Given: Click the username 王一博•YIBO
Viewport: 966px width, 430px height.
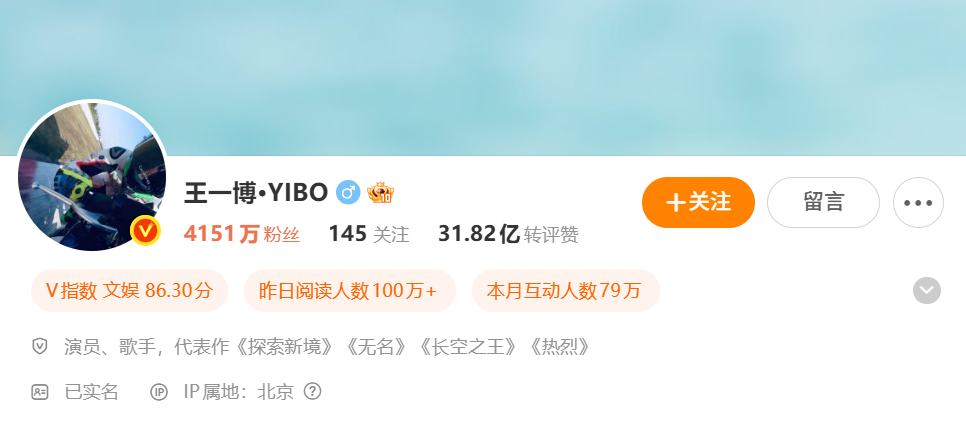Looking at the screenshot, I should [256, 193].
